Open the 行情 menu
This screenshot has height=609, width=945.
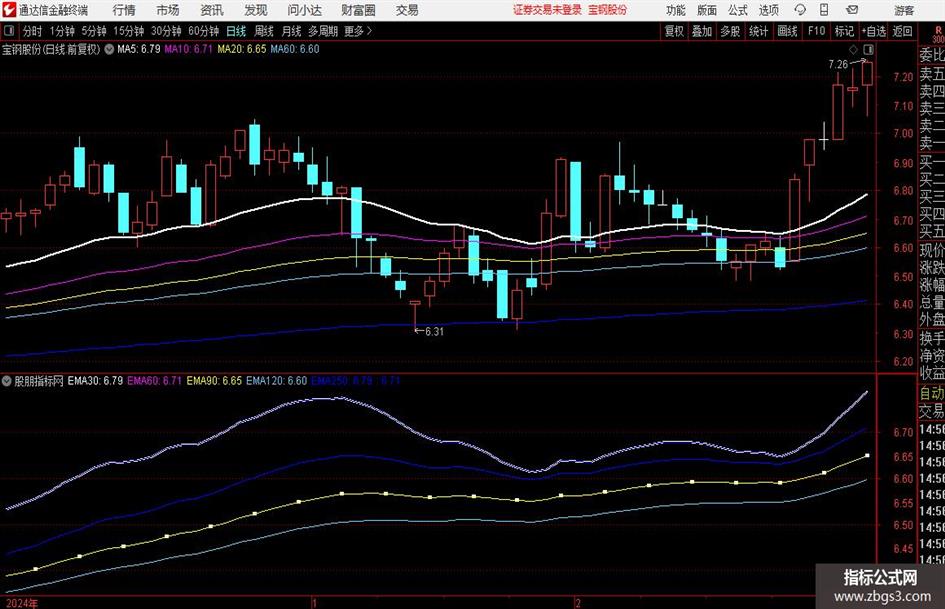(x=124, y=10)
